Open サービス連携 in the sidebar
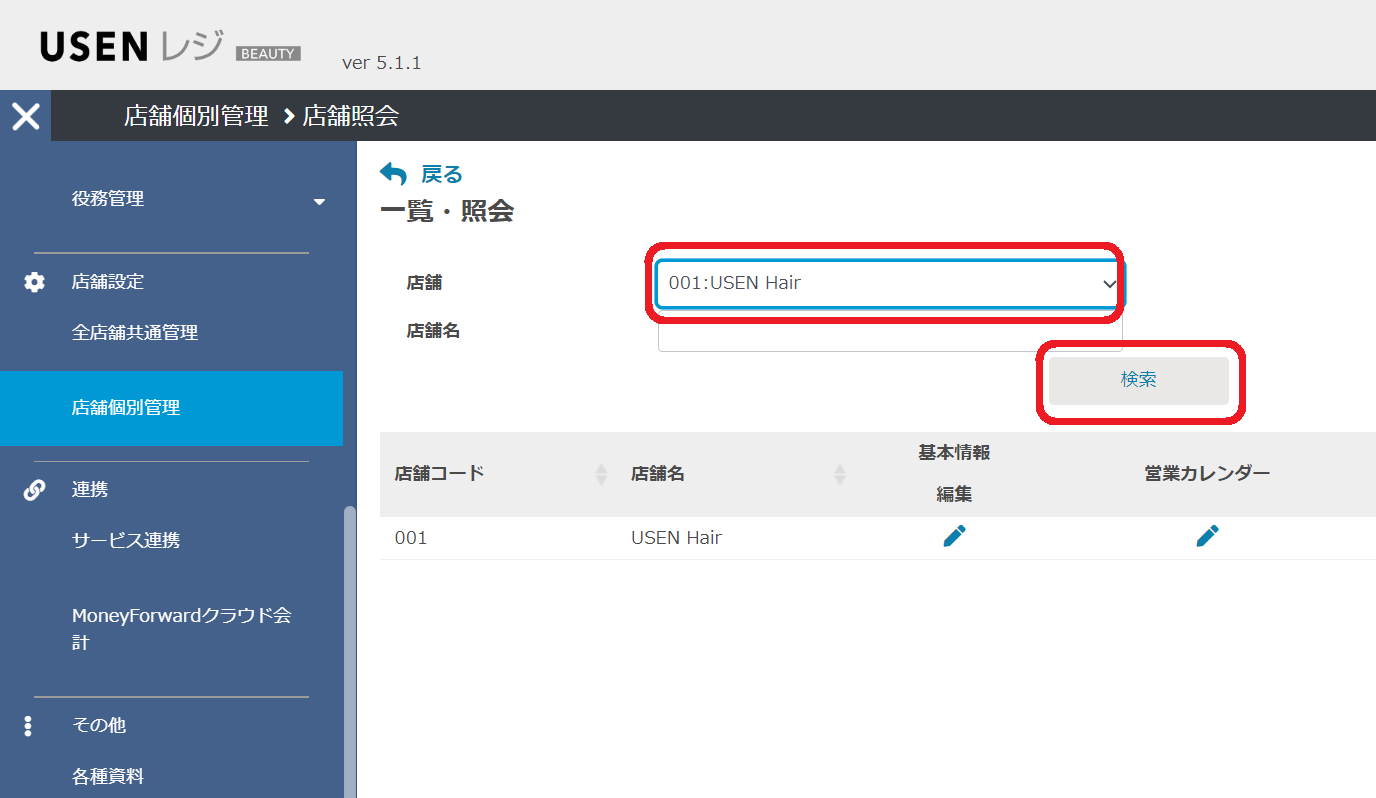The height and width of the screenshot is (798, 1376). click(126, 541)
